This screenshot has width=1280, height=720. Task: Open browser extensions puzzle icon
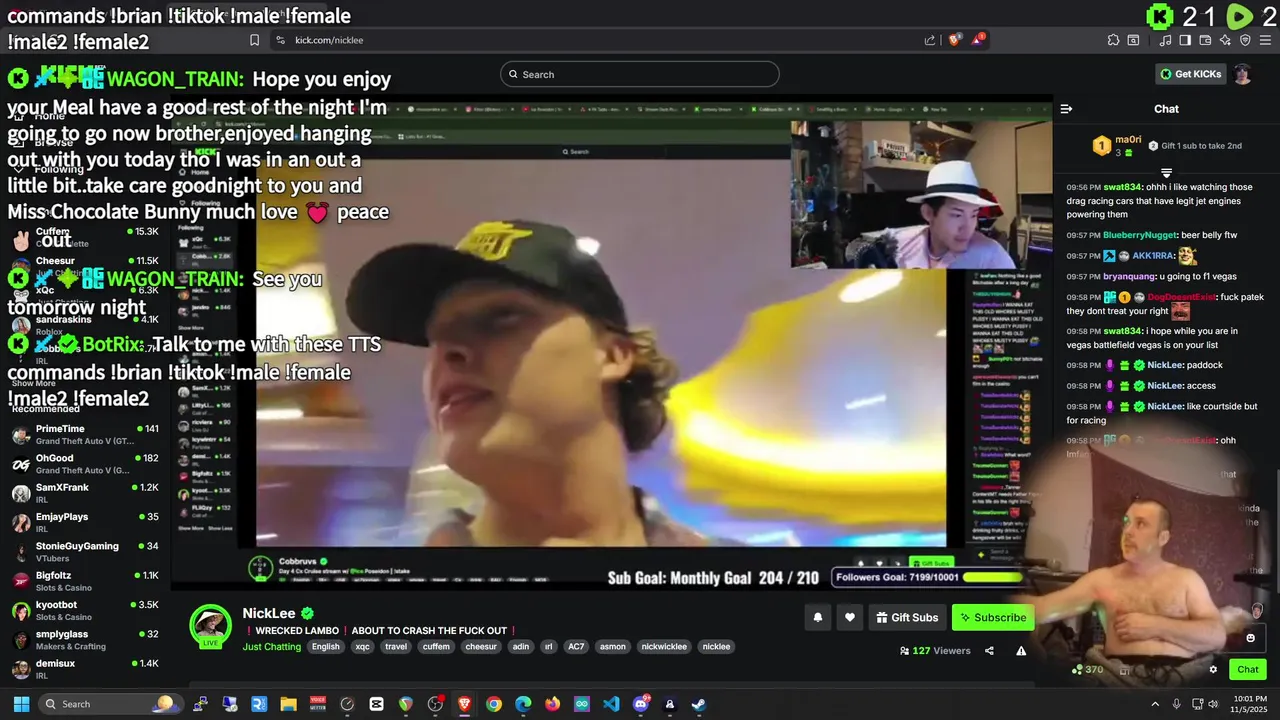1113,40
